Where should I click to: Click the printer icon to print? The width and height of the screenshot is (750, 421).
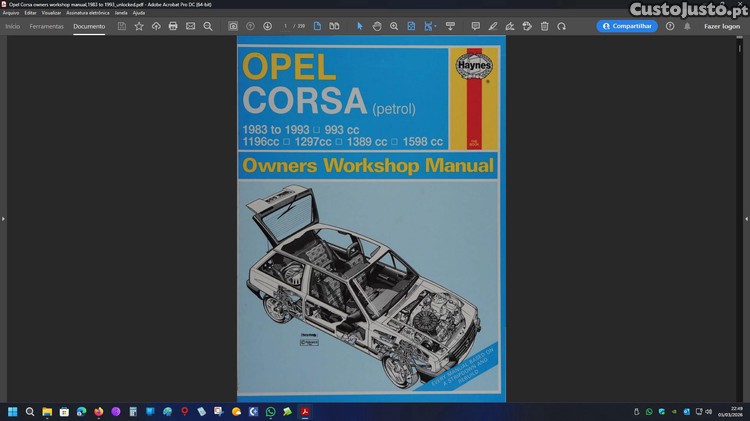[173, 26]
